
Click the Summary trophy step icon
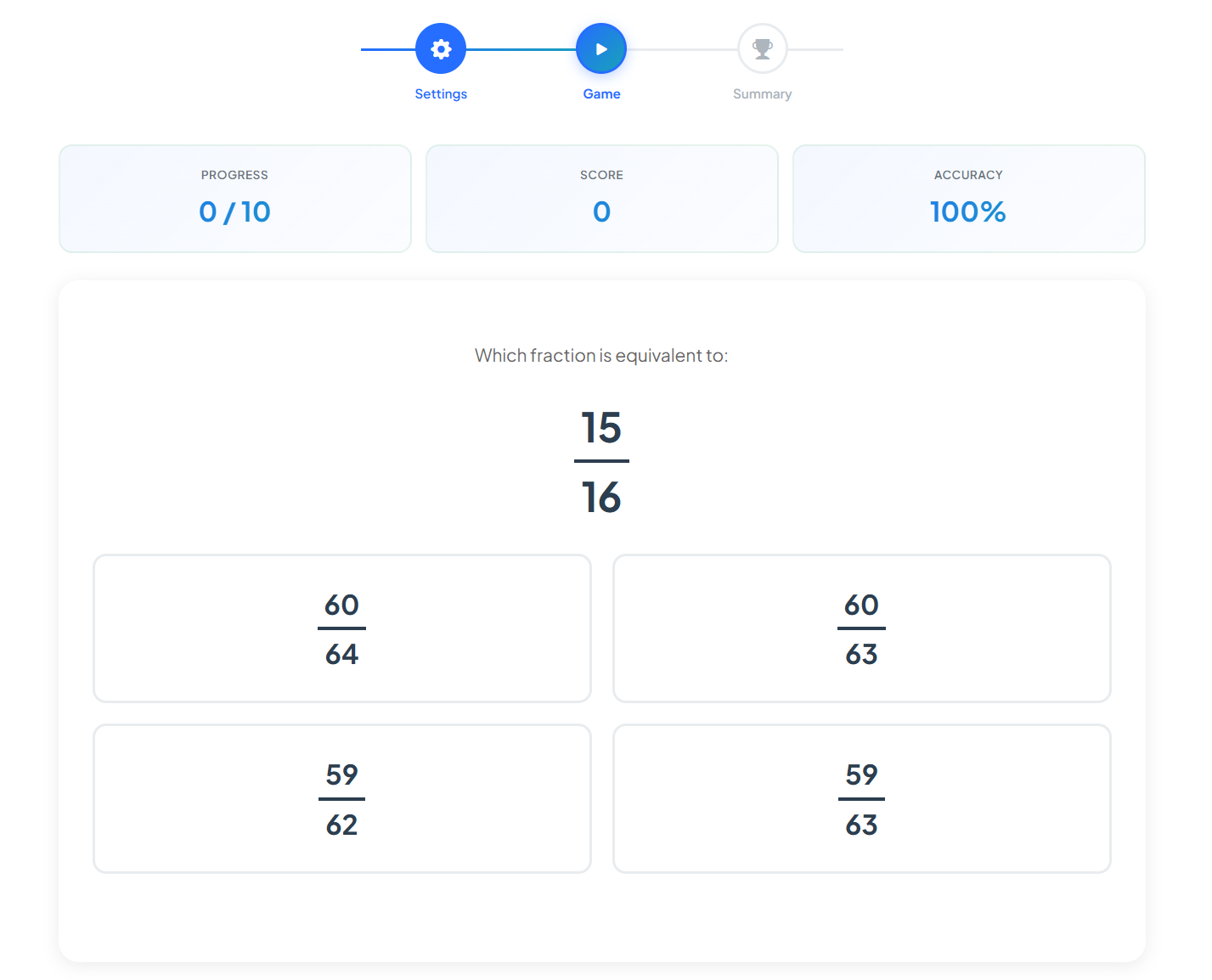(763, 49)
